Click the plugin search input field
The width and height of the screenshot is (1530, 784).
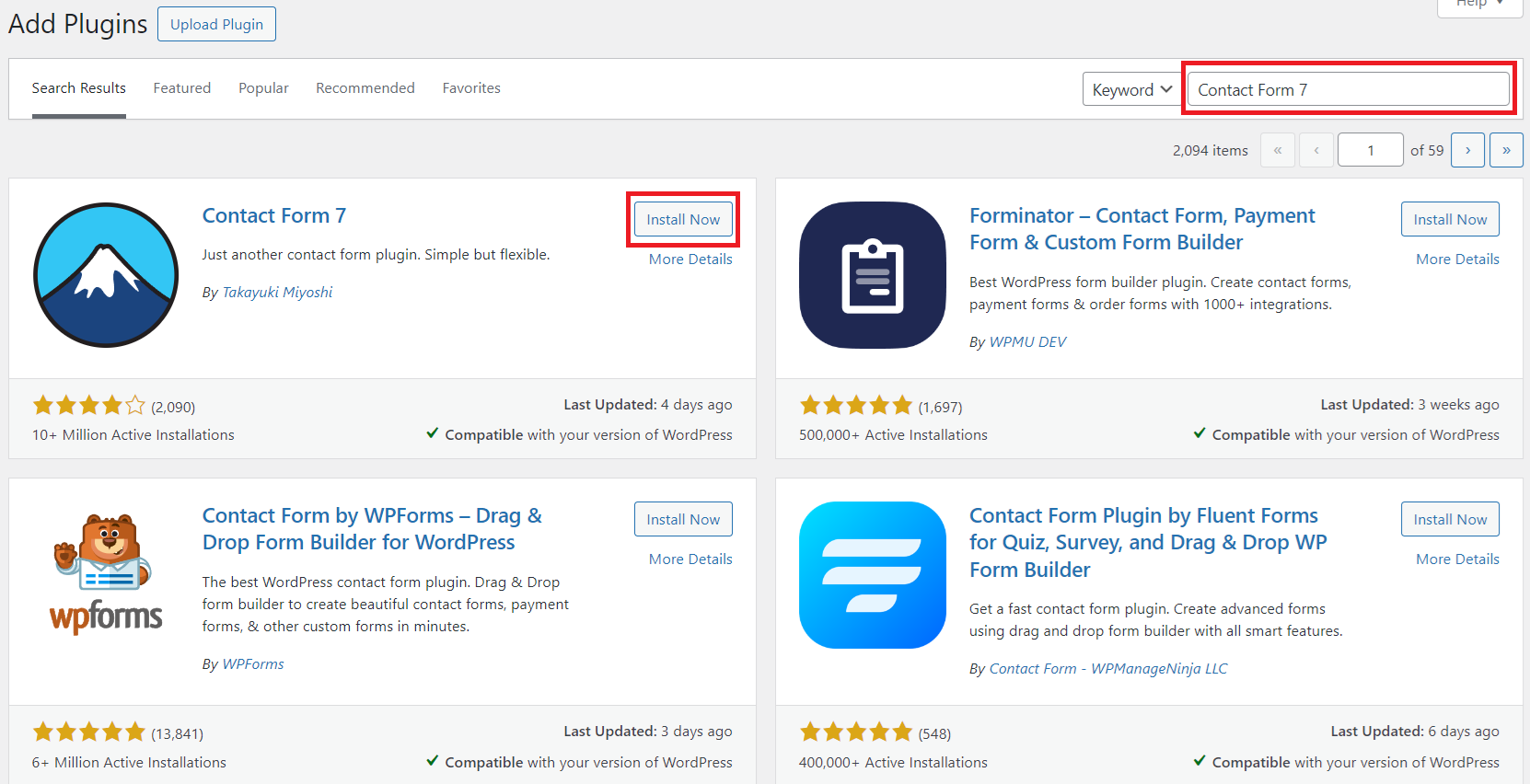[1348, 89]
